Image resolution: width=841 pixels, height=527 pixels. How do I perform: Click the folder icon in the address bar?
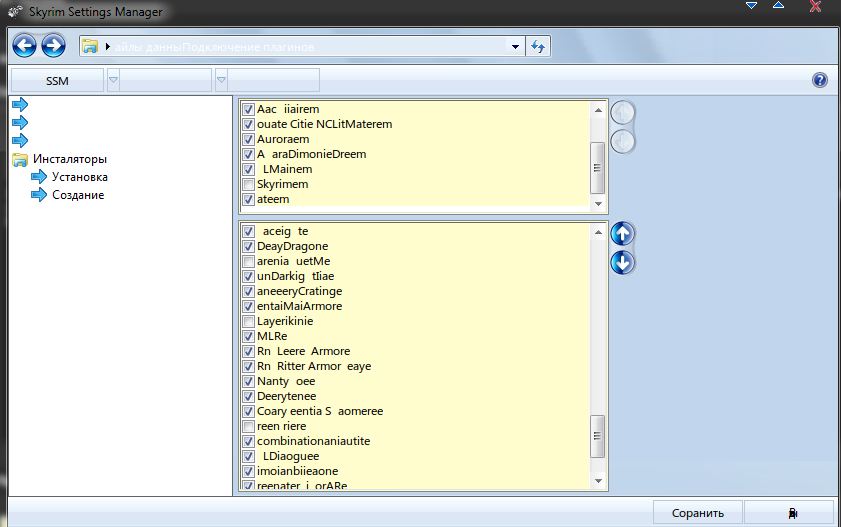90,47
